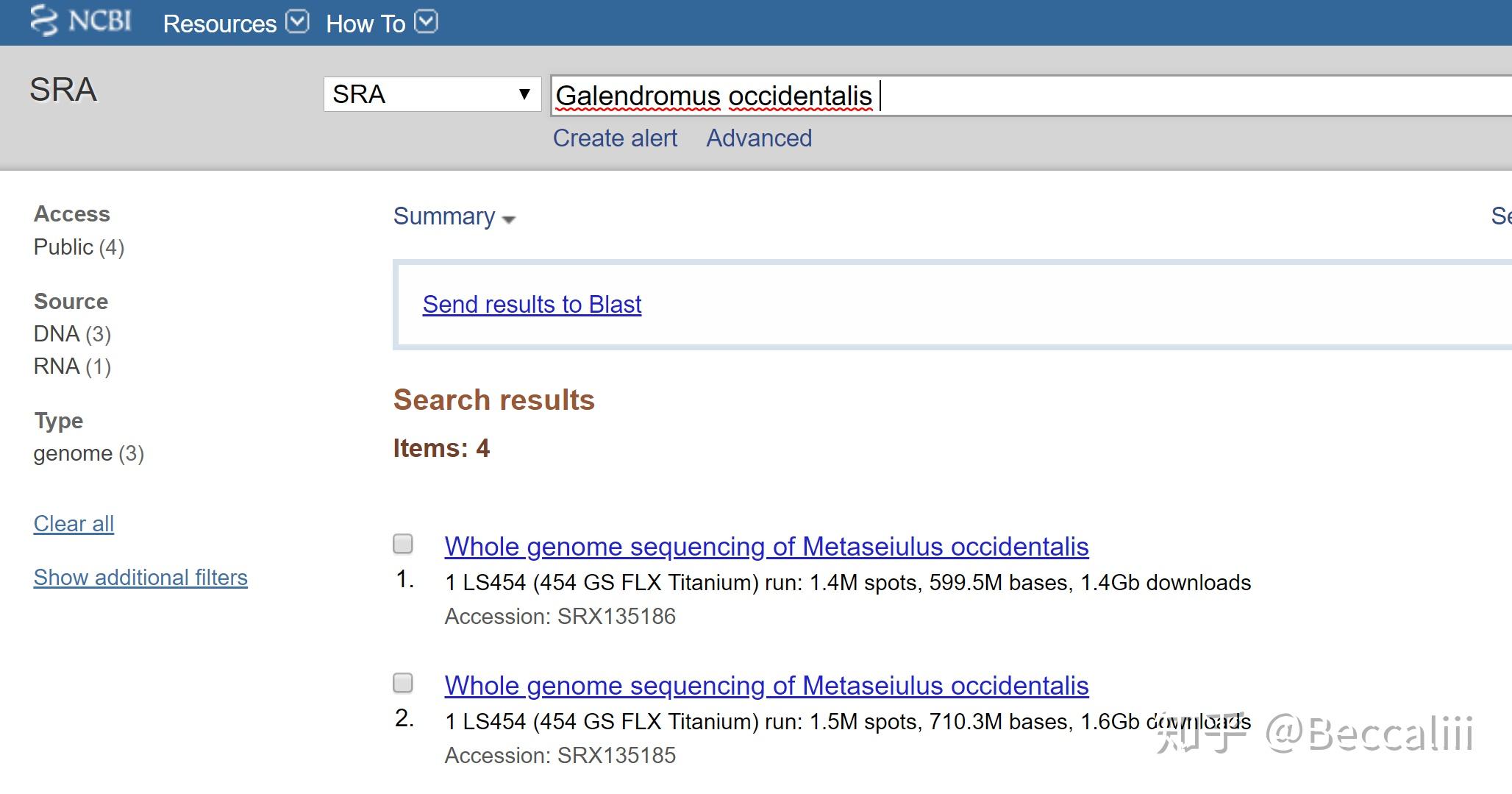
Task: Open the Advanced search link
Action: [x=759, y=138]
